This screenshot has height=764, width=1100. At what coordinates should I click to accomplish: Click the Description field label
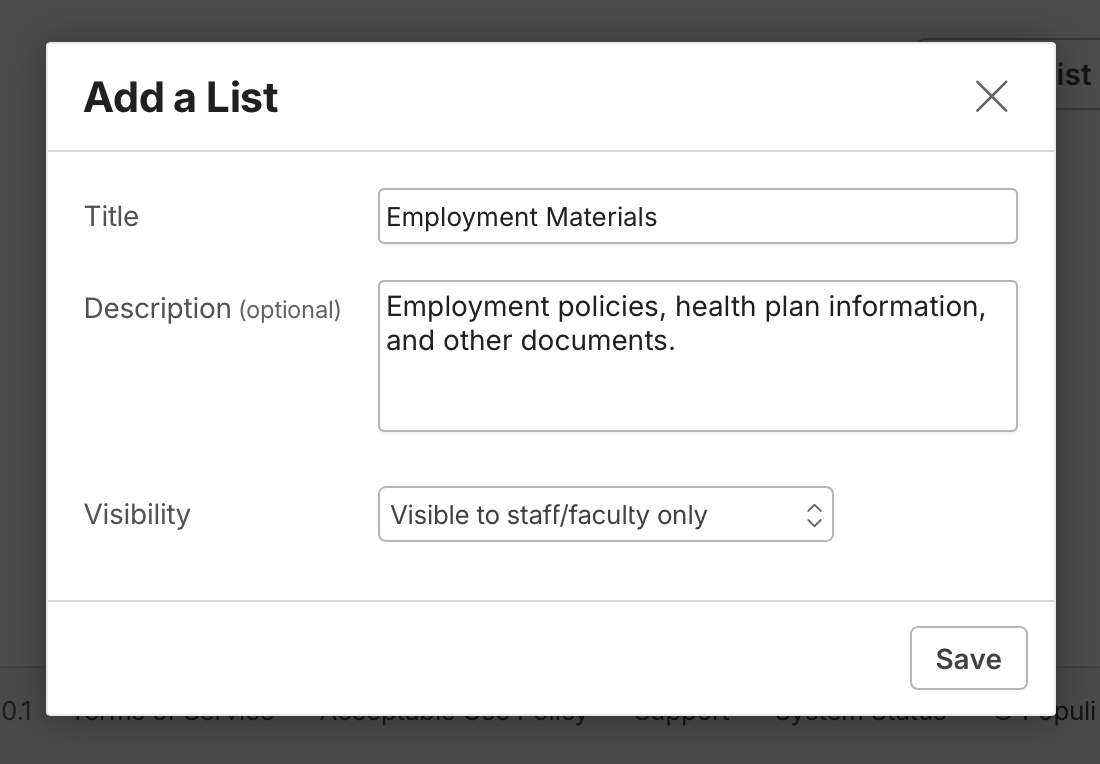tap(158, 309)
